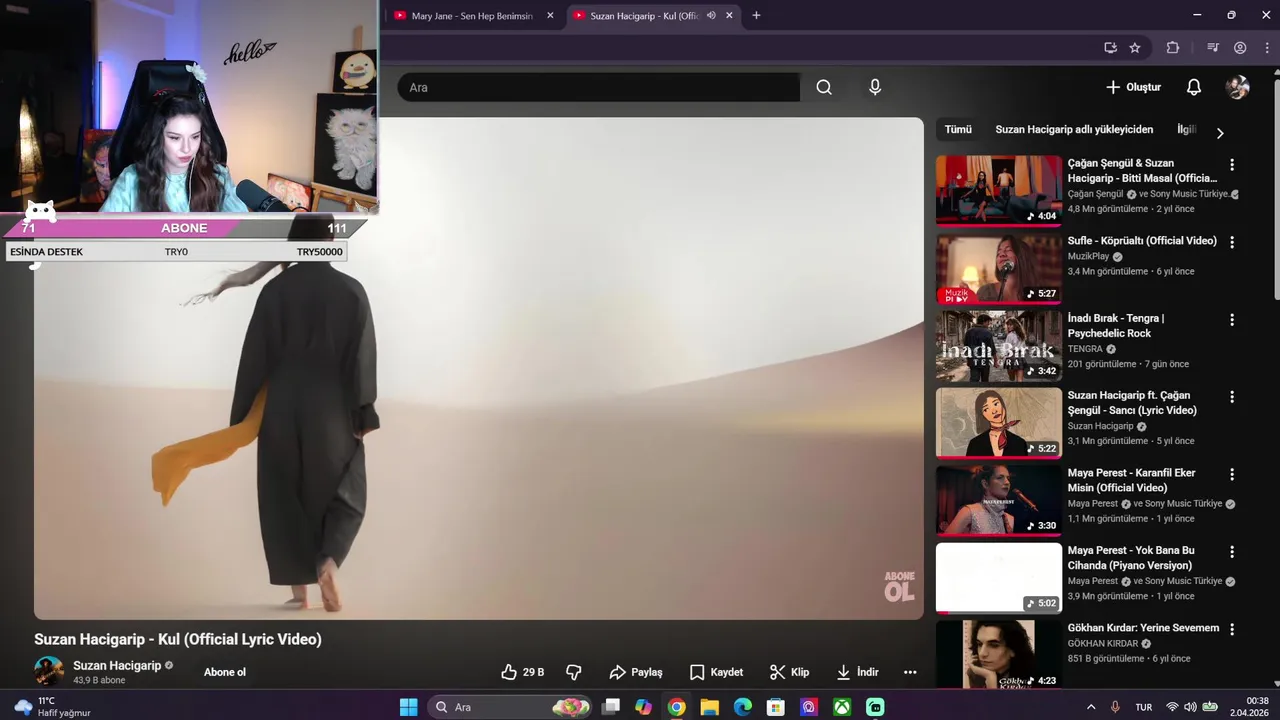
Task: Click the speaker volume tray icon
Action: click(x=1190, y=707)
